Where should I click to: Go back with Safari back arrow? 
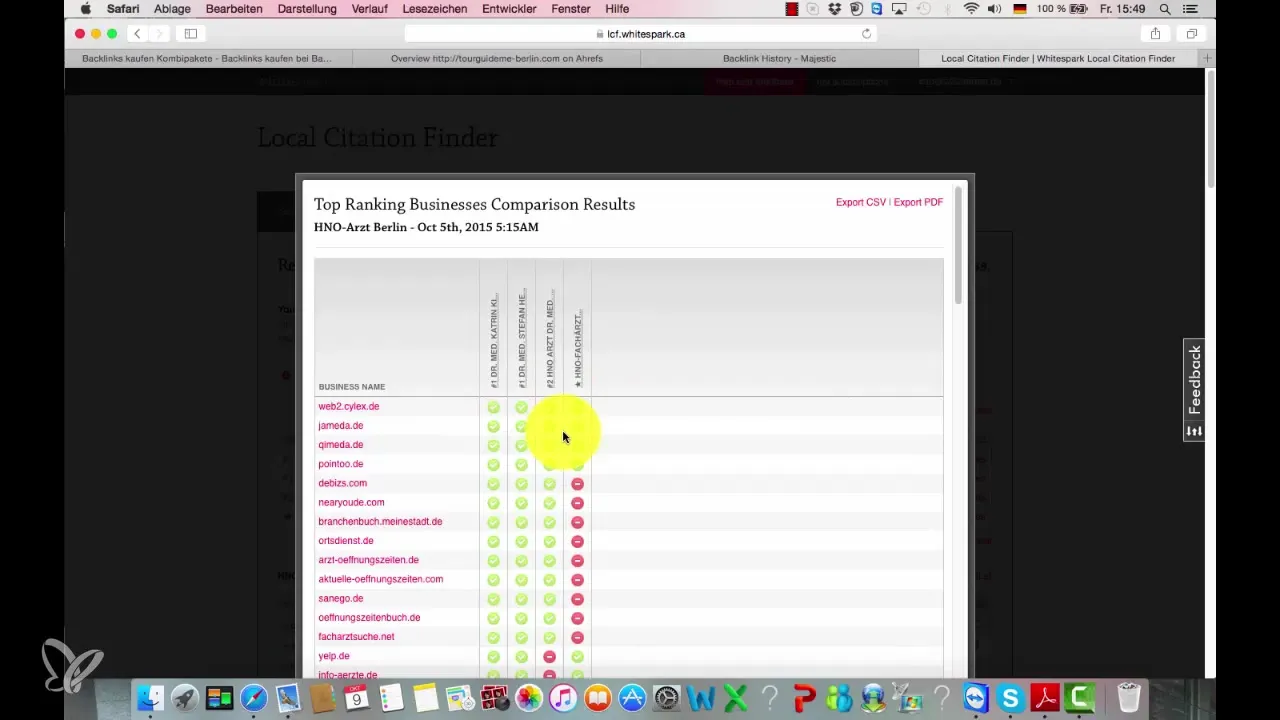click(x=138, y=33)
